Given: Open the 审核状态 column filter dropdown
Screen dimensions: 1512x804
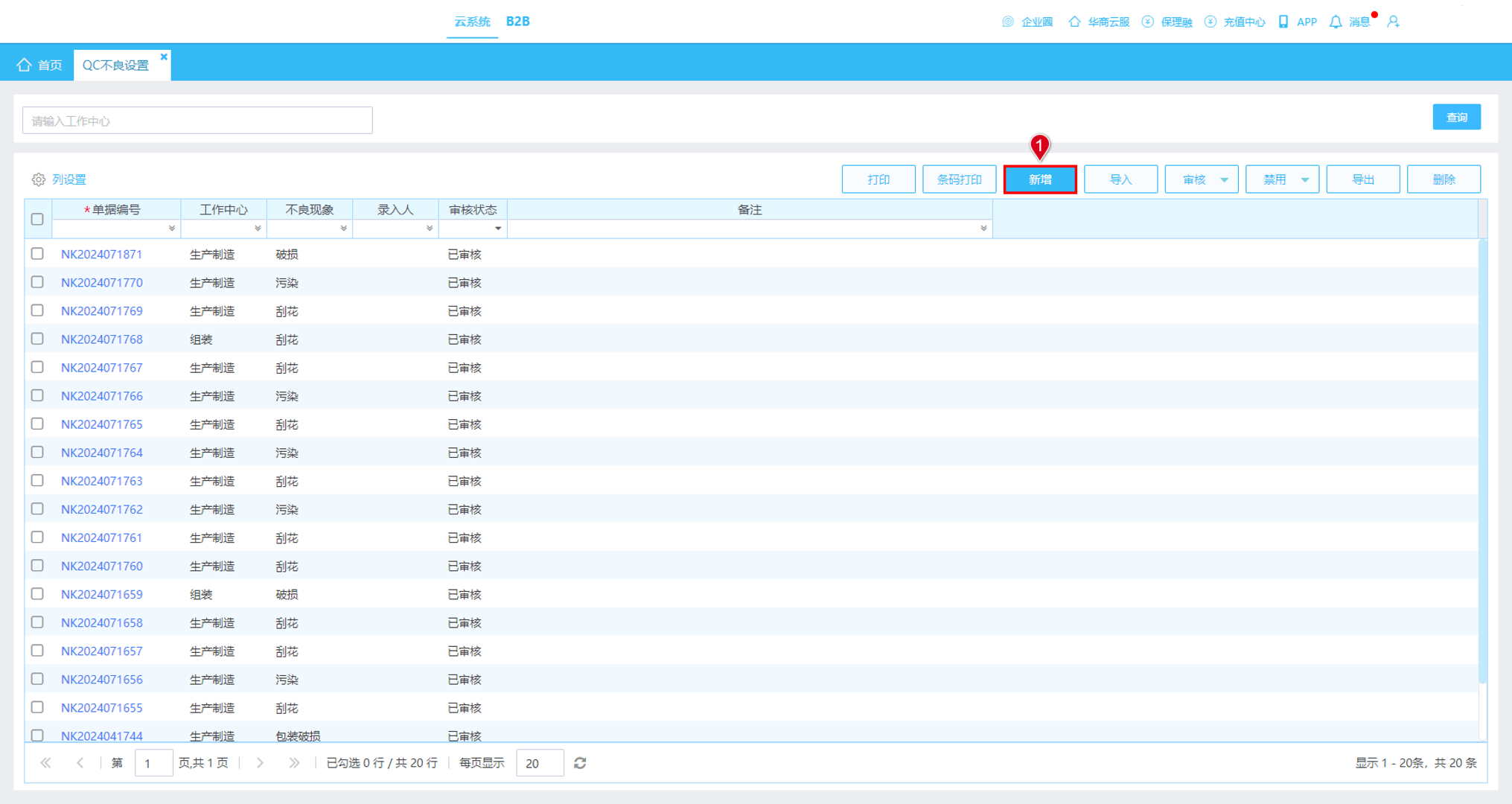Looking at the screenshot, I should [x=498, y=229].
